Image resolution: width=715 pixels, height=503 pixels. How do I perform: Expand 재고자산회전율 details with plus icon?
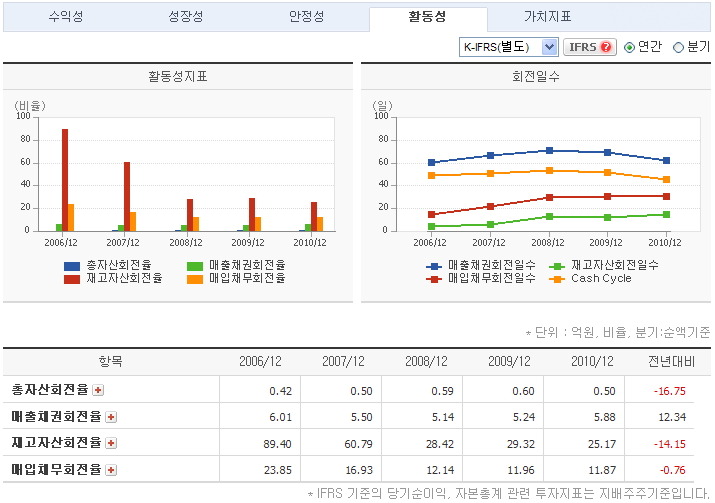pyautogui.click(x=110, y=442)
